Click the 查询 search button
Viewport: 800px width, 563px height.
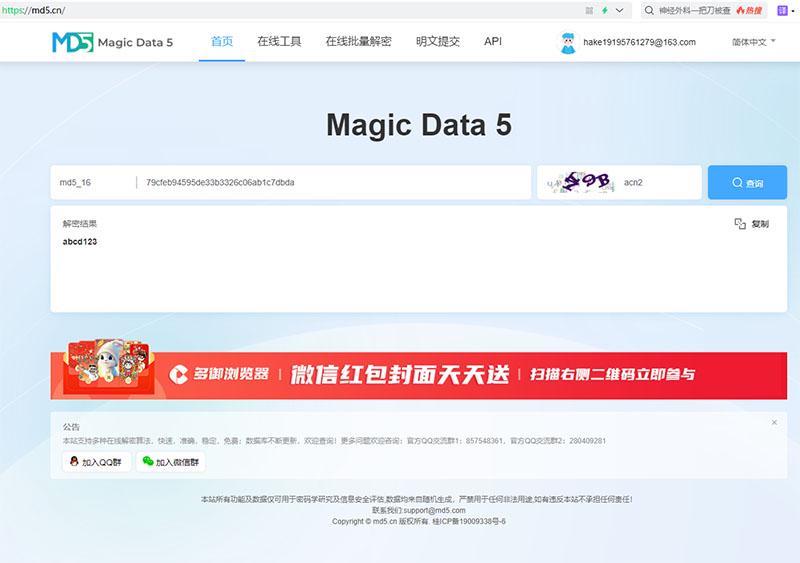click(x=747, y=182)
